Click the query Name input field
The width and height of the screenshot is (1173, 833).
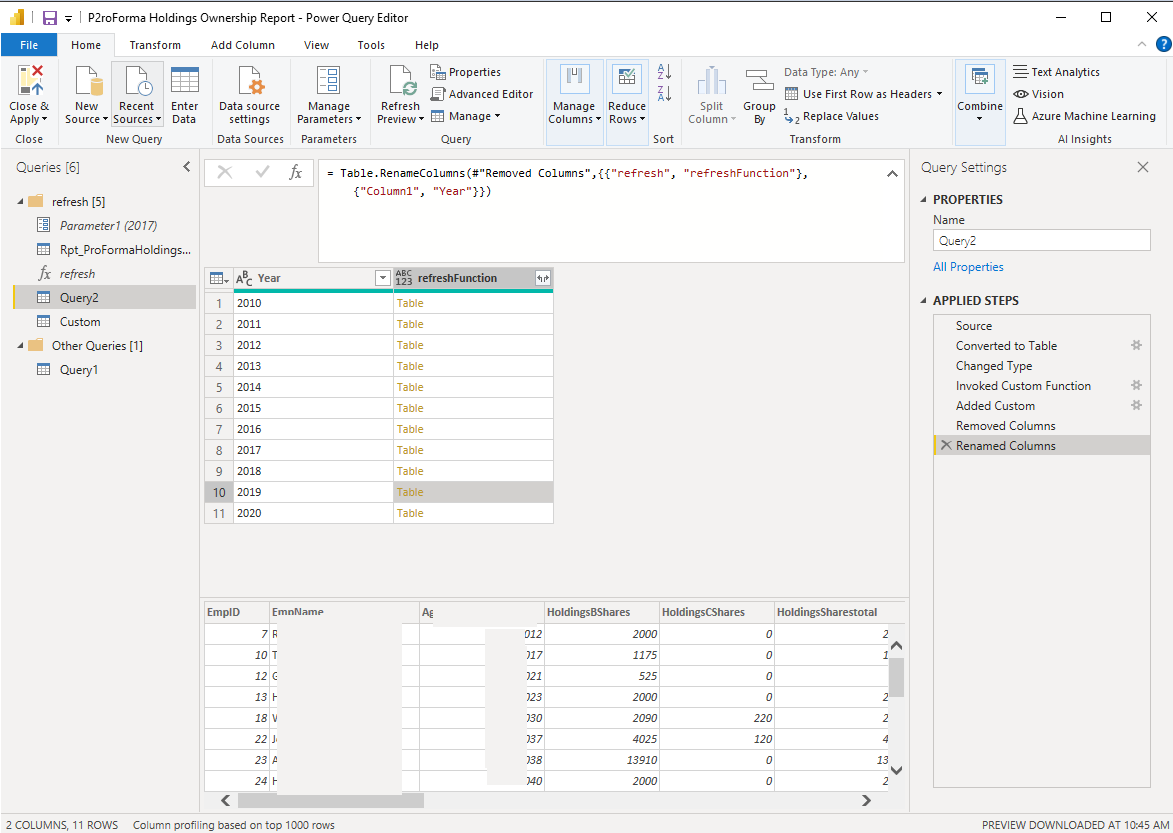(x=1041, y=240)
